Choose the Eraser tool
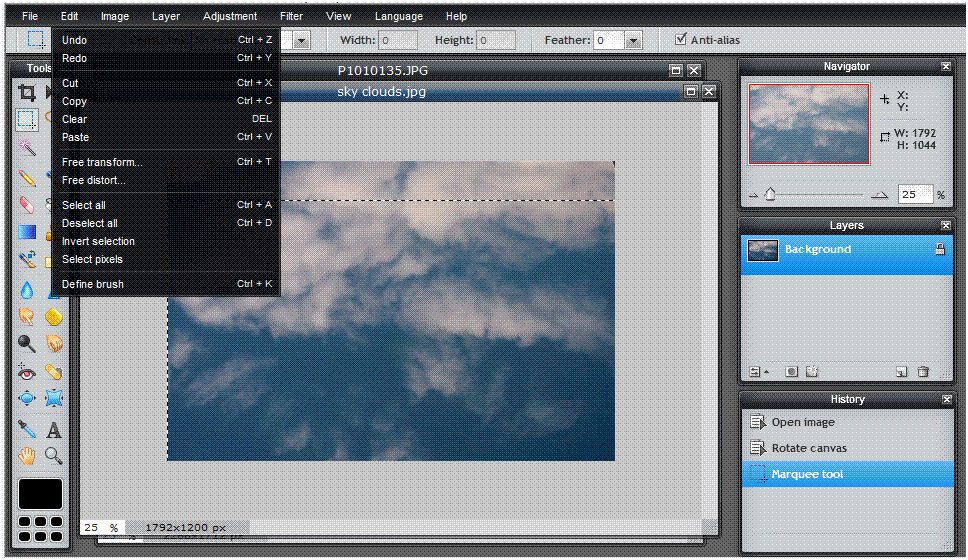The width and height of the screenshot is (968, 560). 27,205
